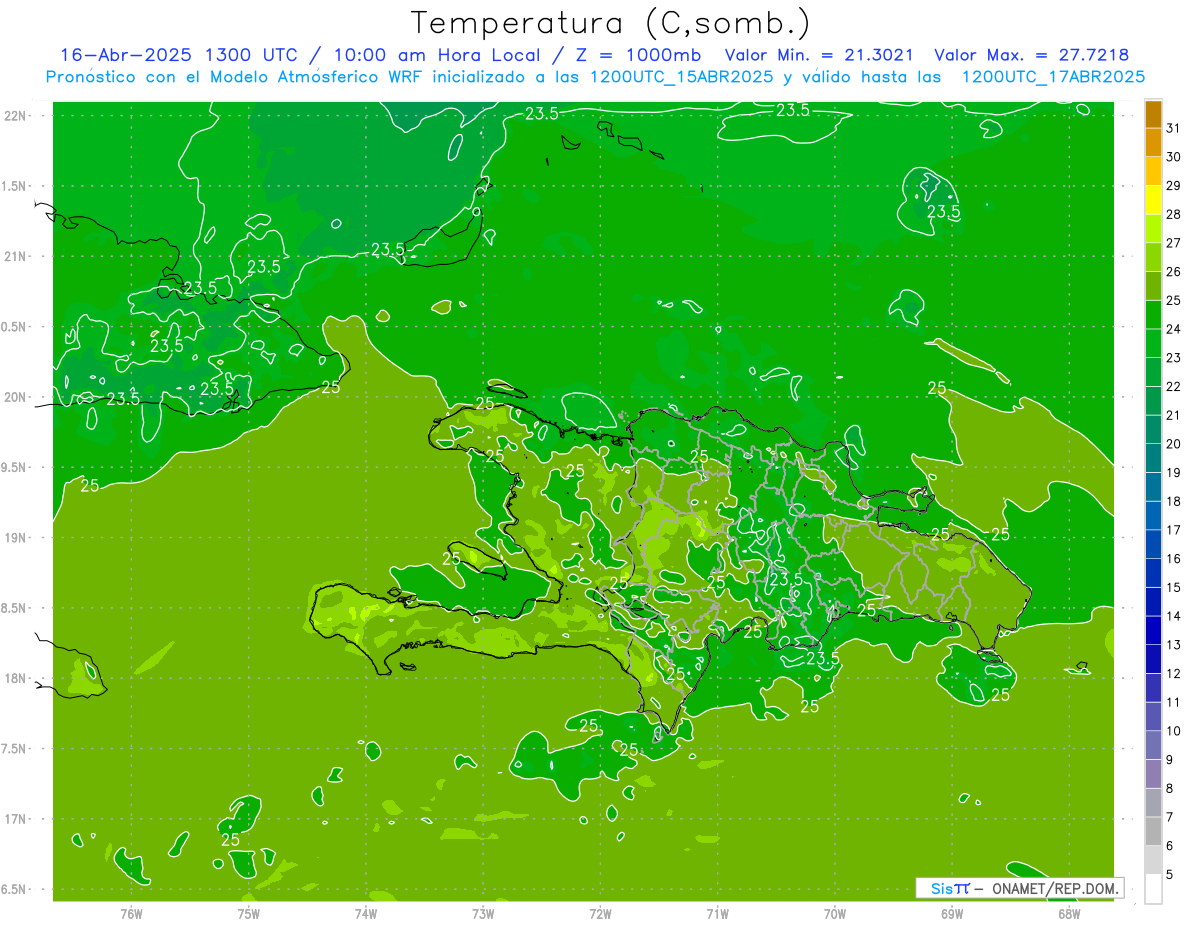This screenshot has height=927, width=1200.
Task: Click the "20N" latitude axis label
Action: (15, 397)
